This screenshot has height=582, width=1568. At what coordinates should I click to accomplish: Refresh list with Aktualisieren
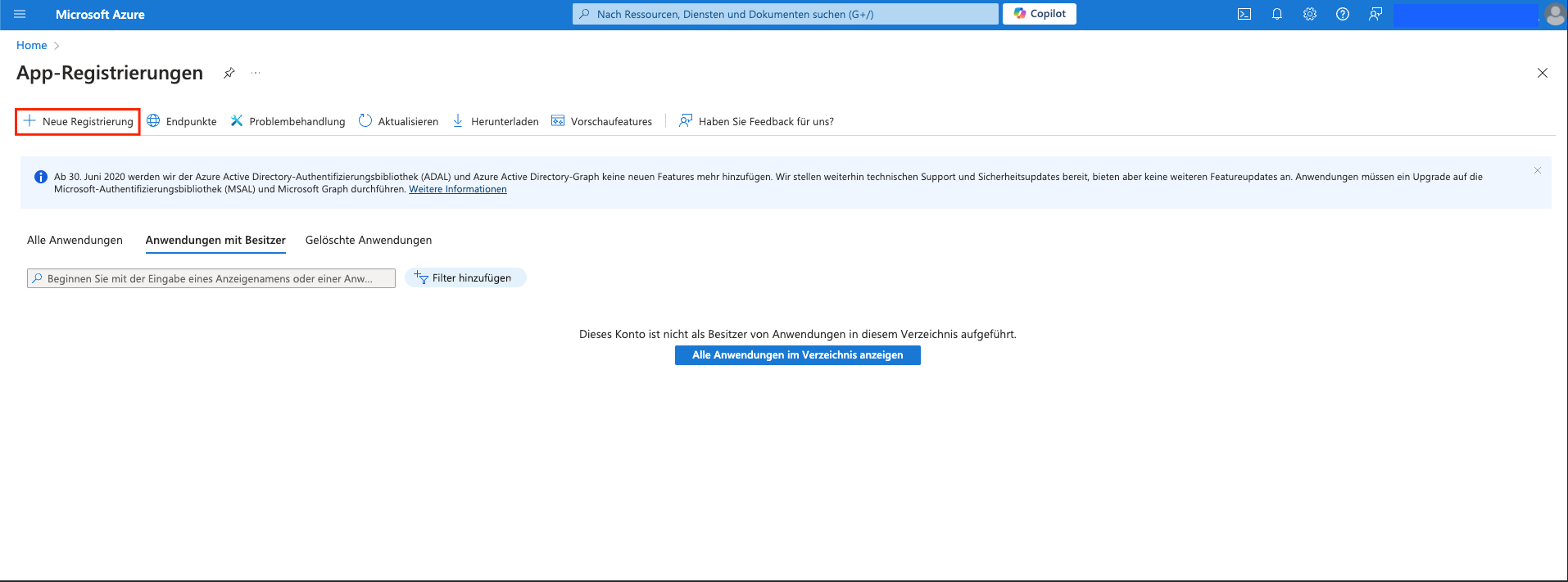(x=398, y=121)
